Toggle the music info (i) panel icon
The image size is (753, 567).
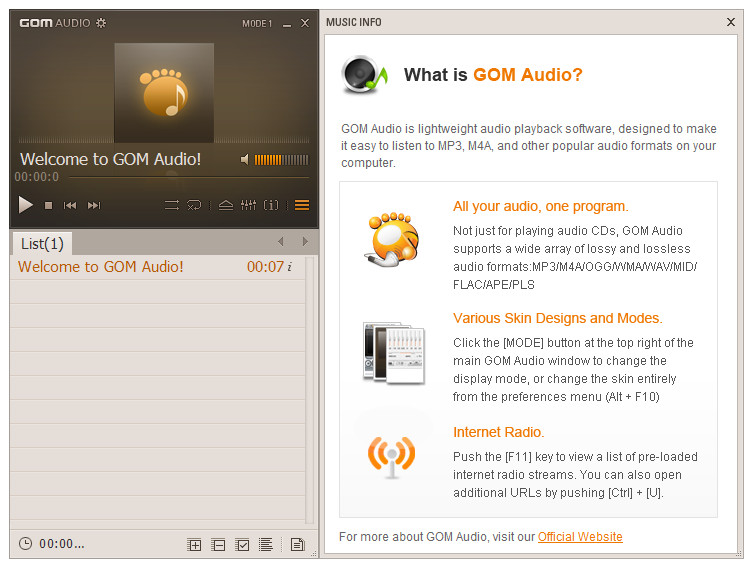(x=271, y=205)
